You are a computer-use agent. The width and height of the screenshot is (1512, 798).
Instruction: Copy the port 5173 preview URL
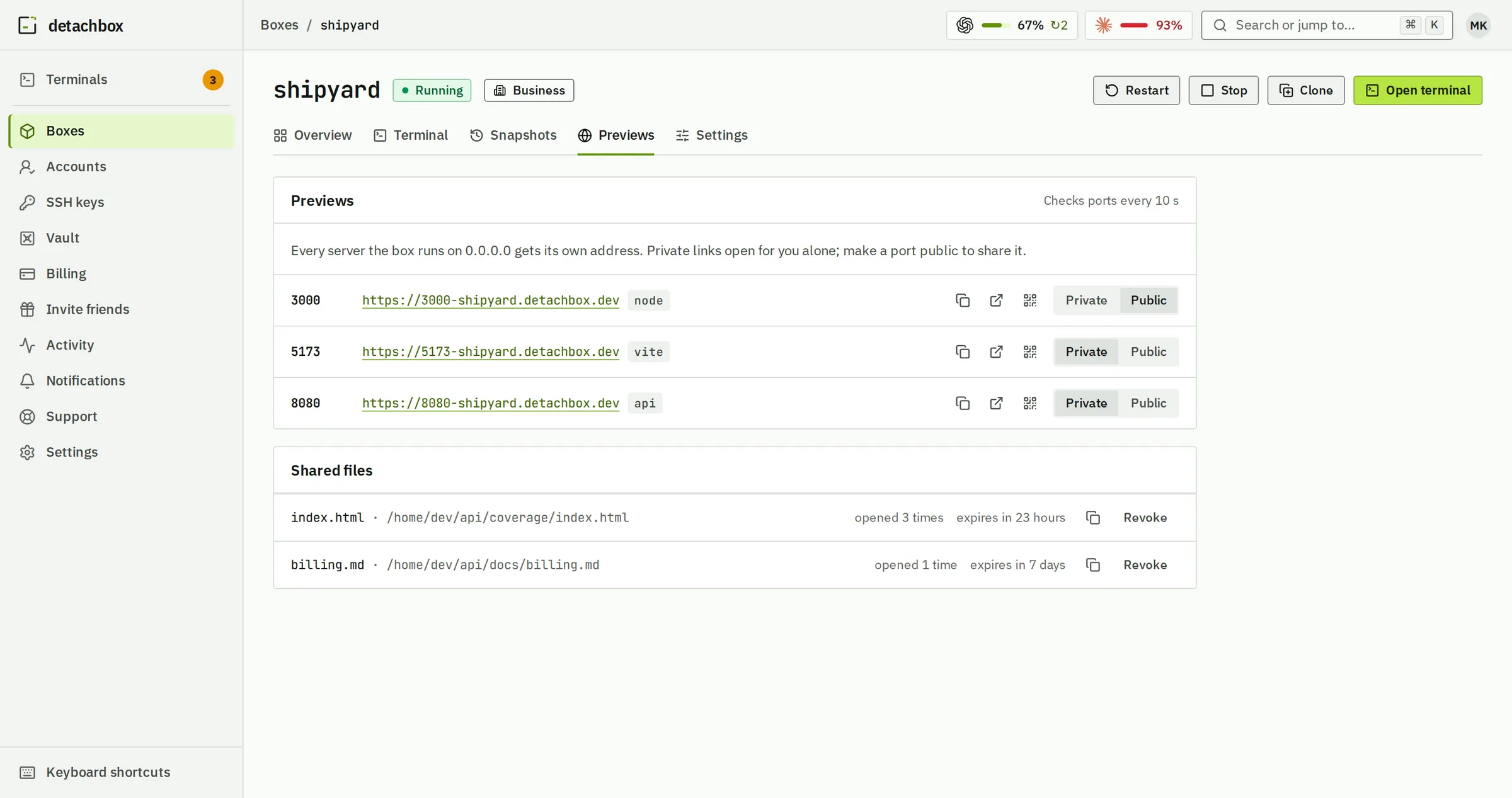tap(962, 352)
